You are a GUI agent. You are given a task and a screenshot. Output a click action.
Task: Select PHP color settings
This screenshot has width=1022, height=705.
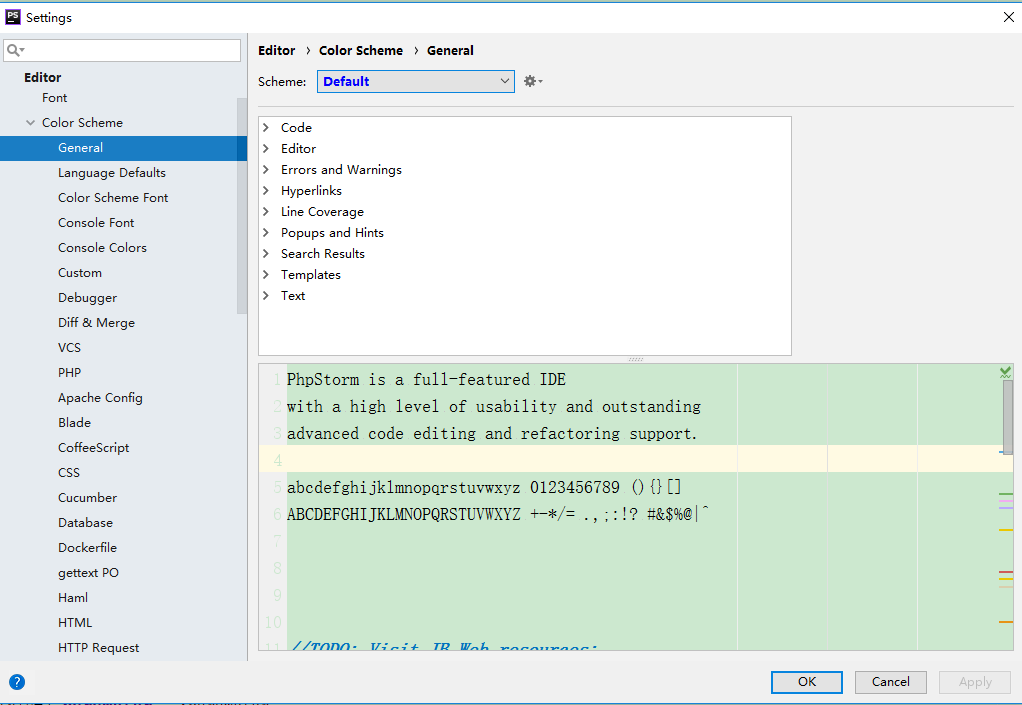pyautogui.click(x=69, y=373)
